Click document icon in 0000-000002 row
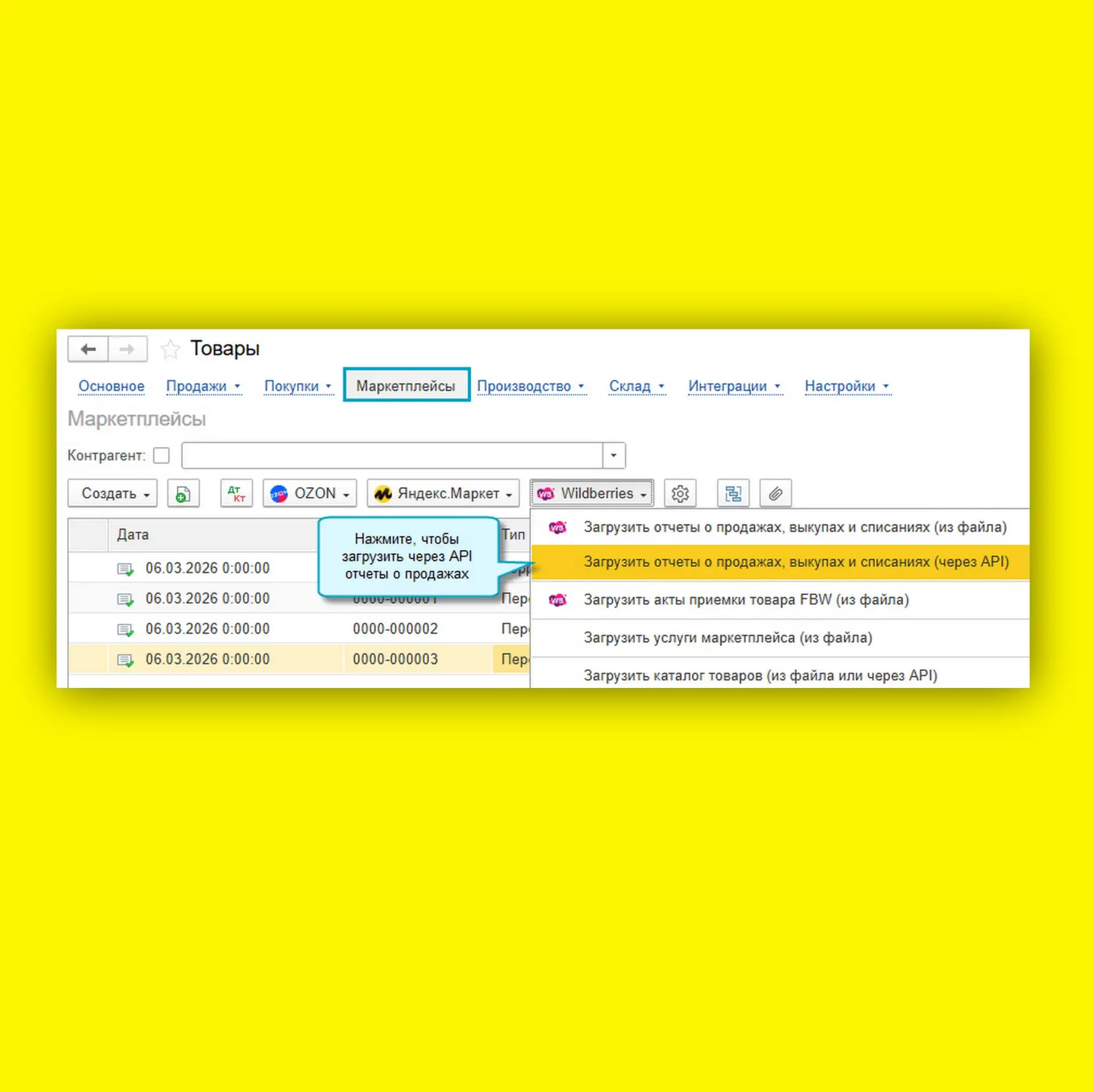The image size is (1093, 1092). coord(125,630)
